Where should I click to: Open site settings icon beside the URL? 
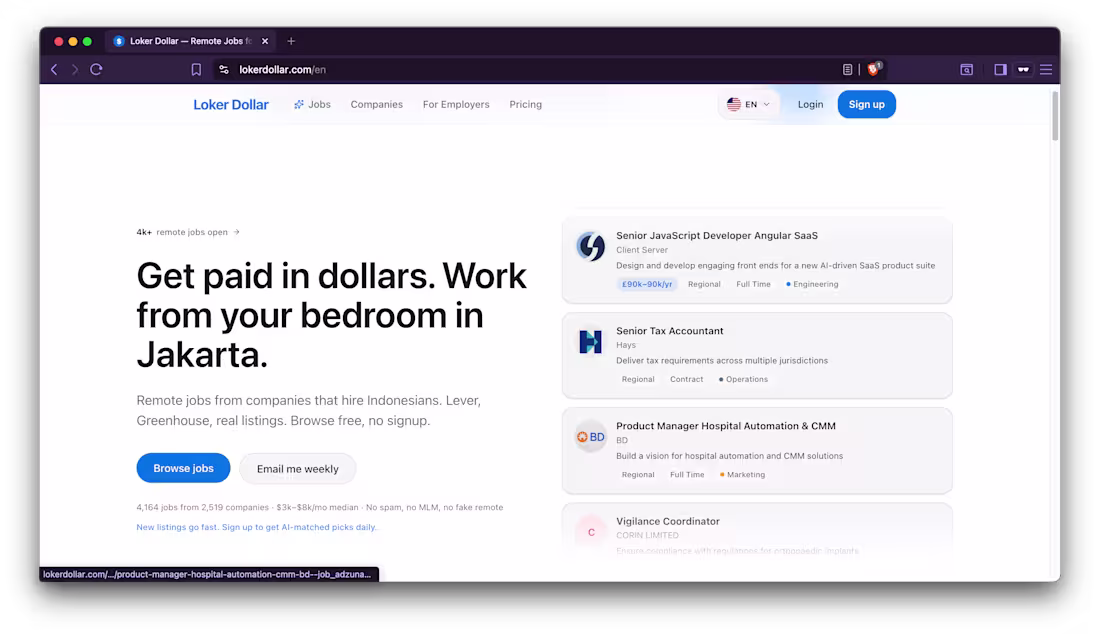tap(224, 69)
